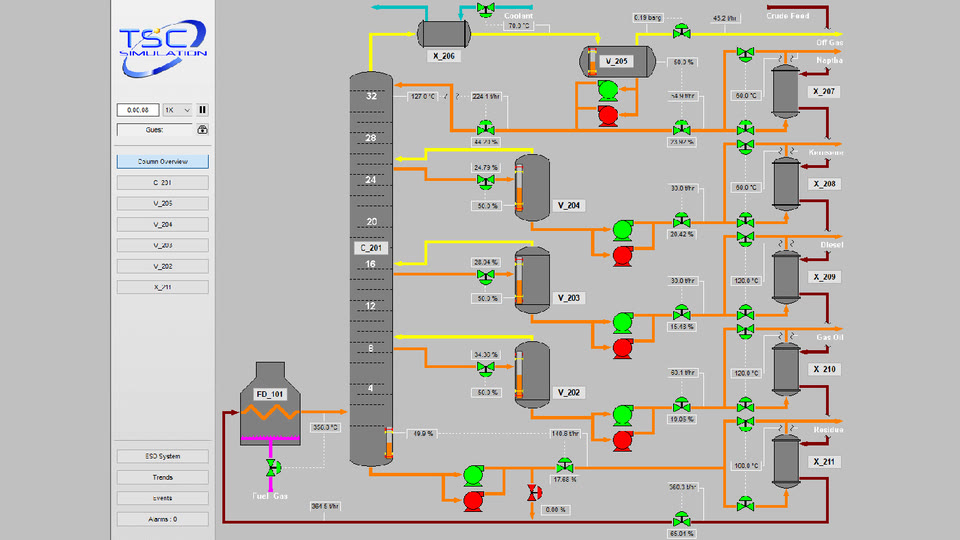Click the V_203 stripper level gauge
Image resolution: width=960 pixels, height=540 pixels.
point(519,280)
